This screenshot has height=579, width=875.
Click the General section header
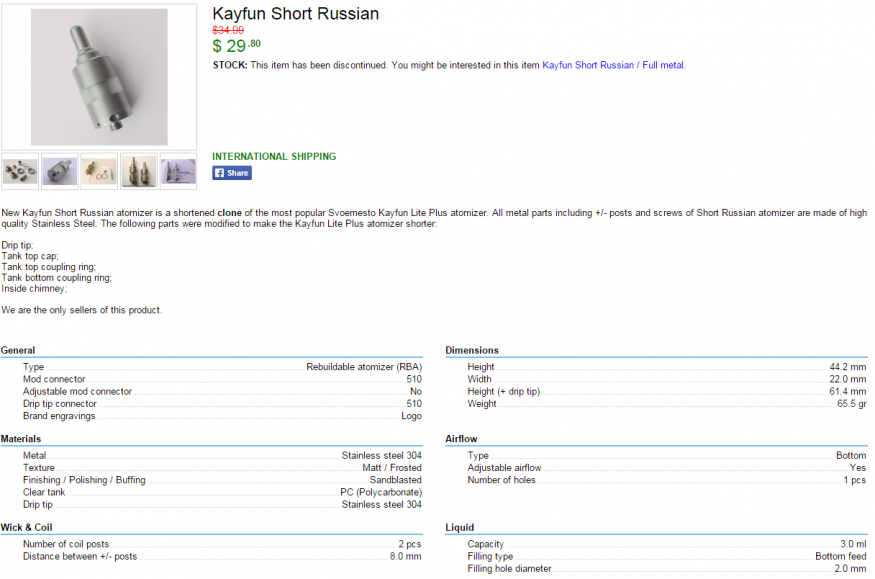click(18, 350)
